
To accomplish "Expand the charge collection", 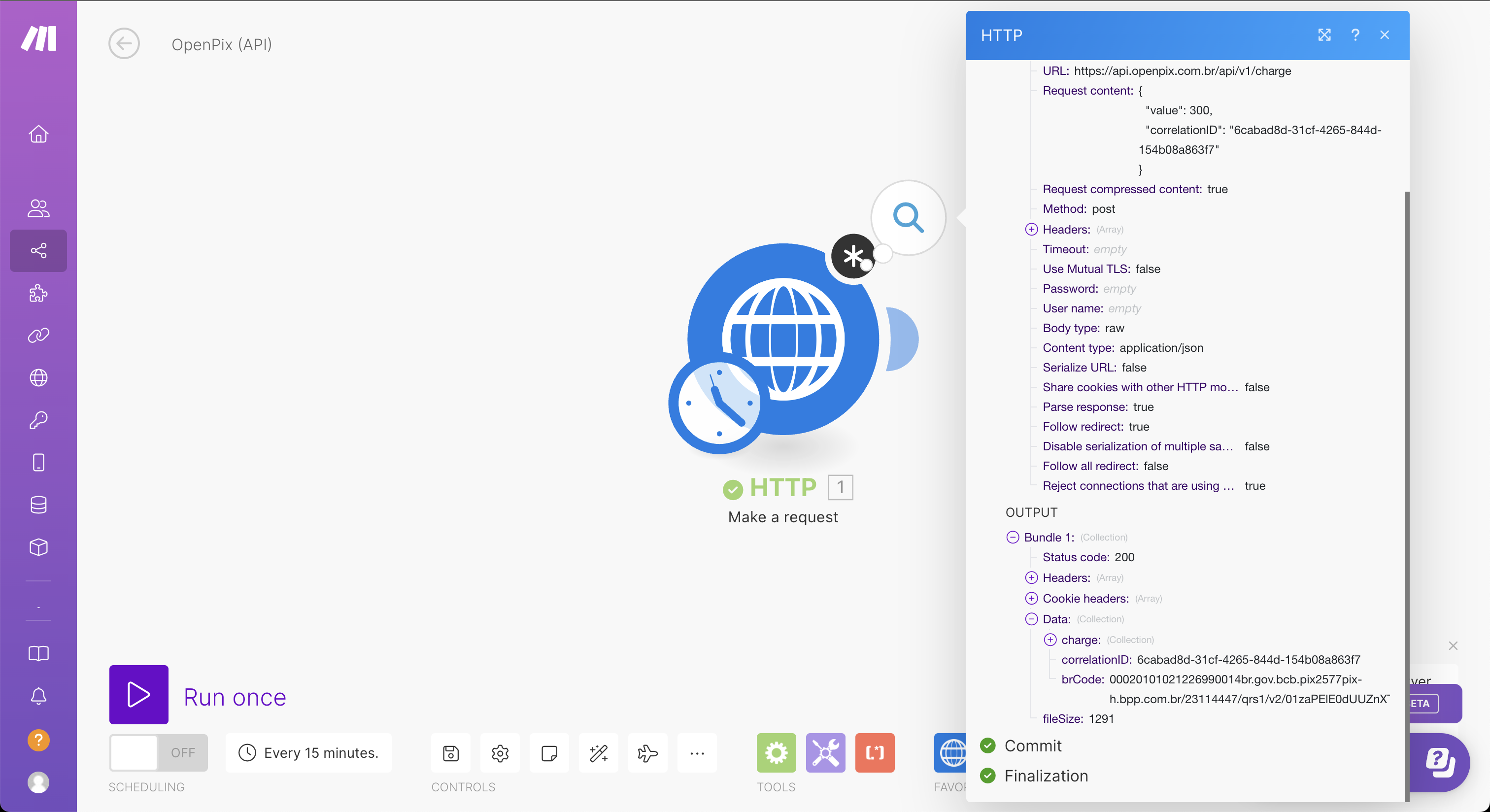I will click(1050, 640).
